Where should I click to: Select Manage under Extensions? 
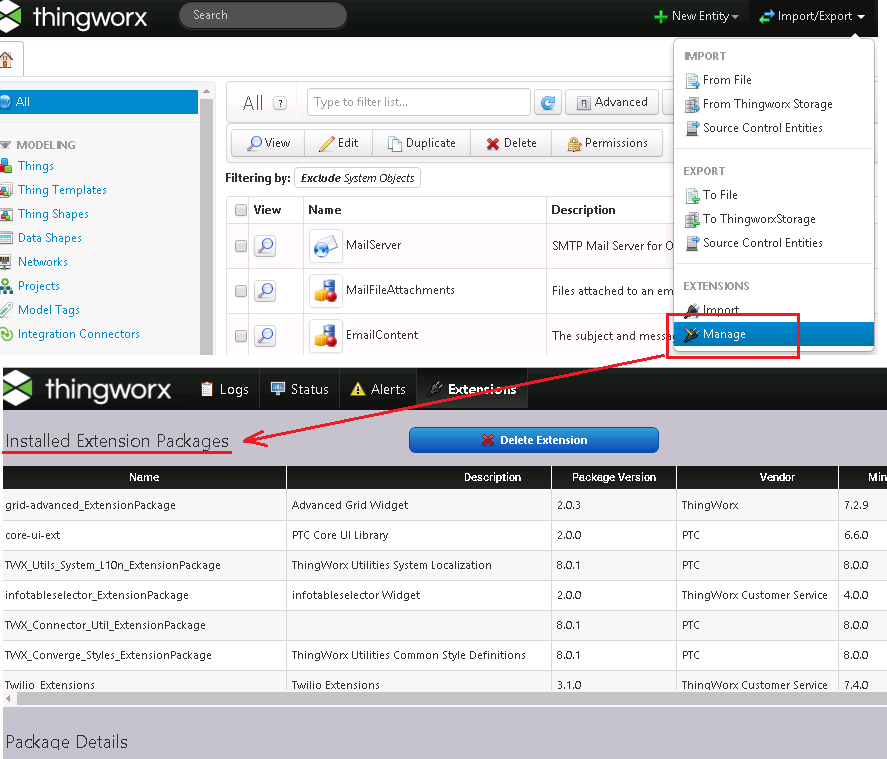tap(774, 334)
